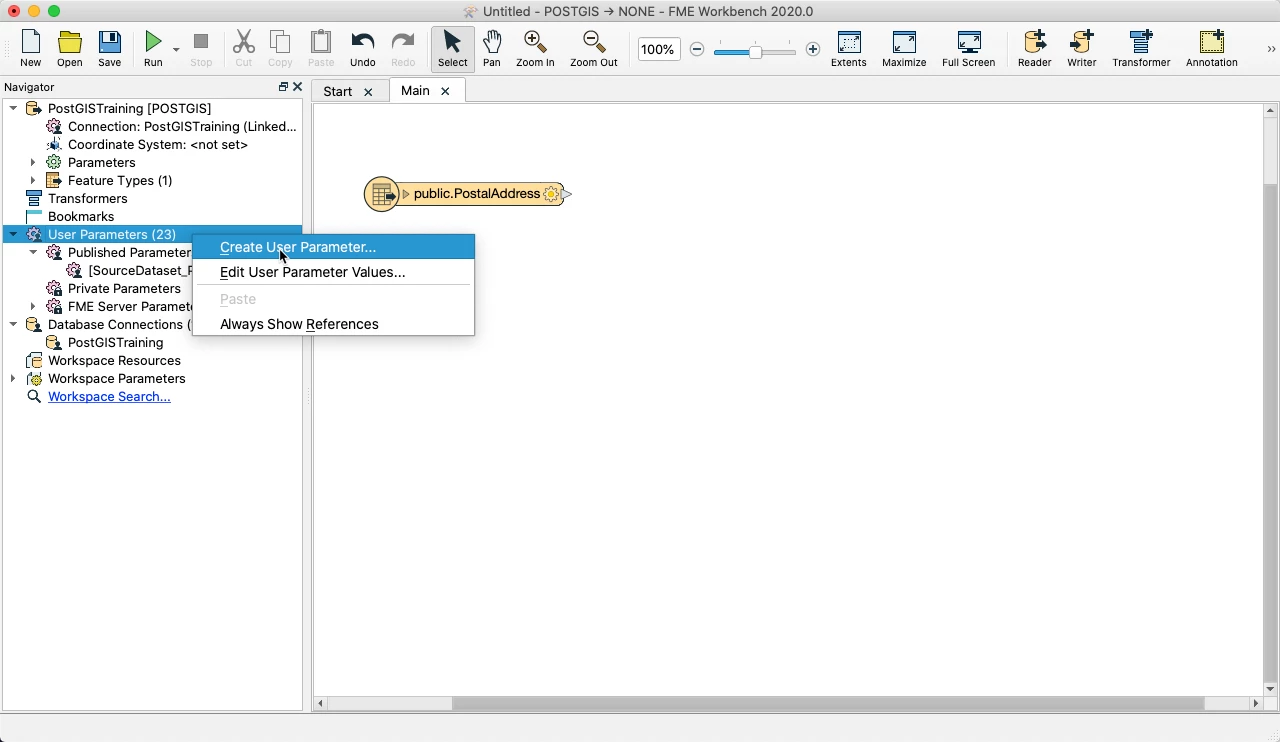Open the Workspace Search link

tap(109, 396)
